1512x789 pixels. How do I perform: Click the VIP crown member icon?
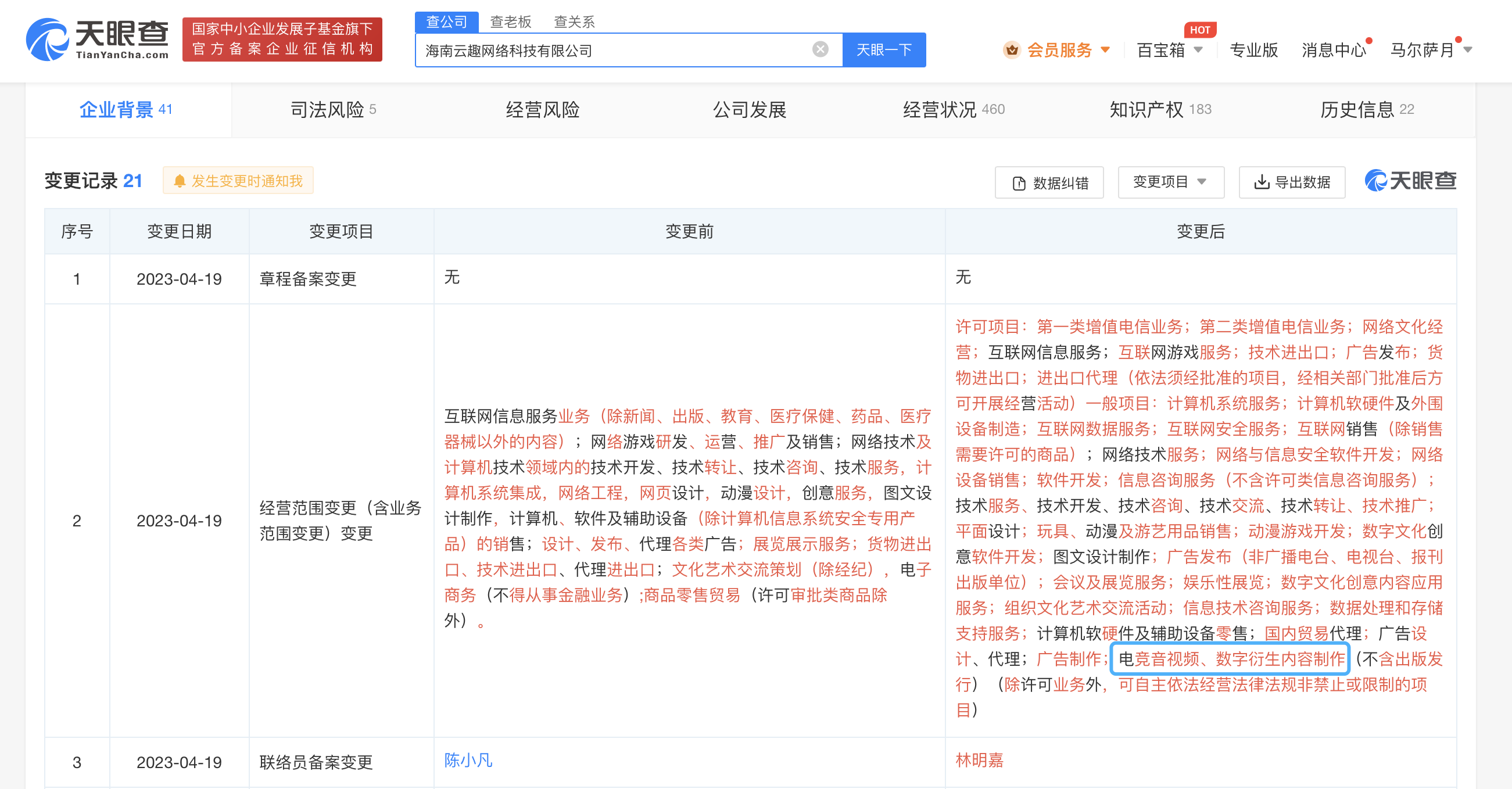coord(1011,50)
